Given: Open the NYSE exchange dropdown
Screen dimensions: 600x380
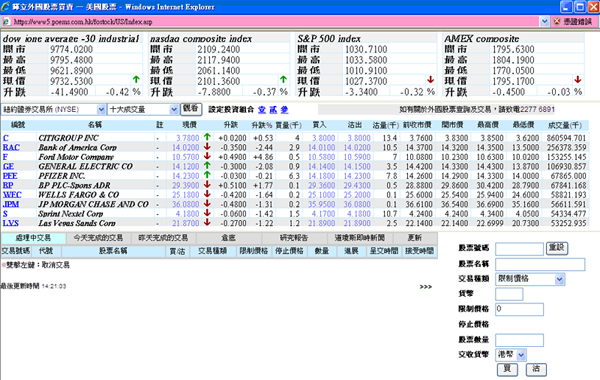Looking at the screenshot, I should point(53,109).
